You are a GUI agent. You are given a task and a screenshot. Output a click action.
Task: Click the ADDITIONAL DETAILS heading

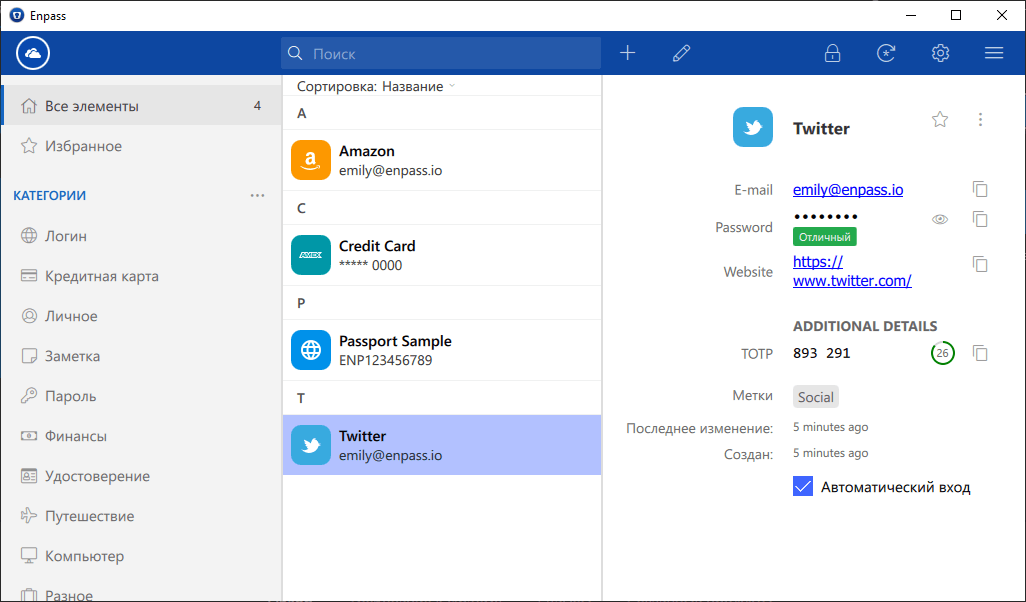point(865,326)
